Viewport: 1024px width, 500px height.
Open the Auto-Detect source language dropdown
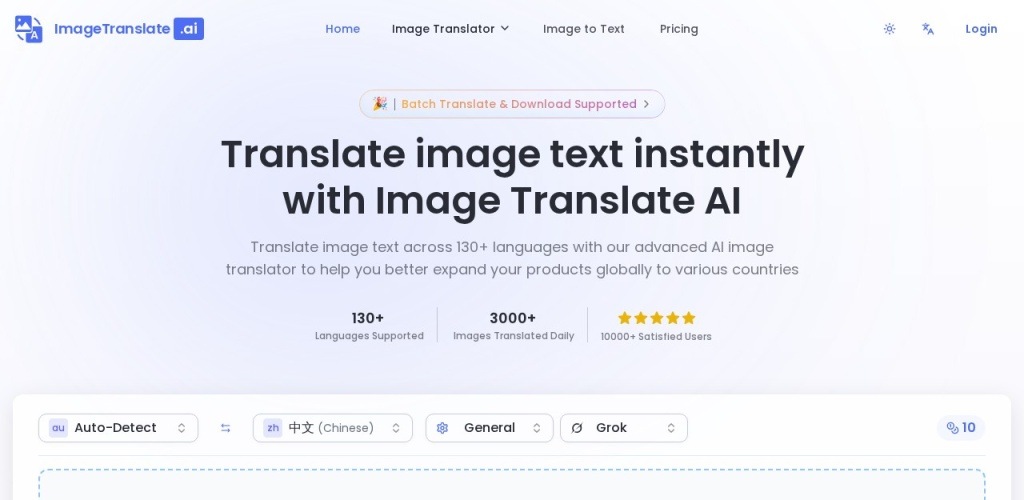118,428
